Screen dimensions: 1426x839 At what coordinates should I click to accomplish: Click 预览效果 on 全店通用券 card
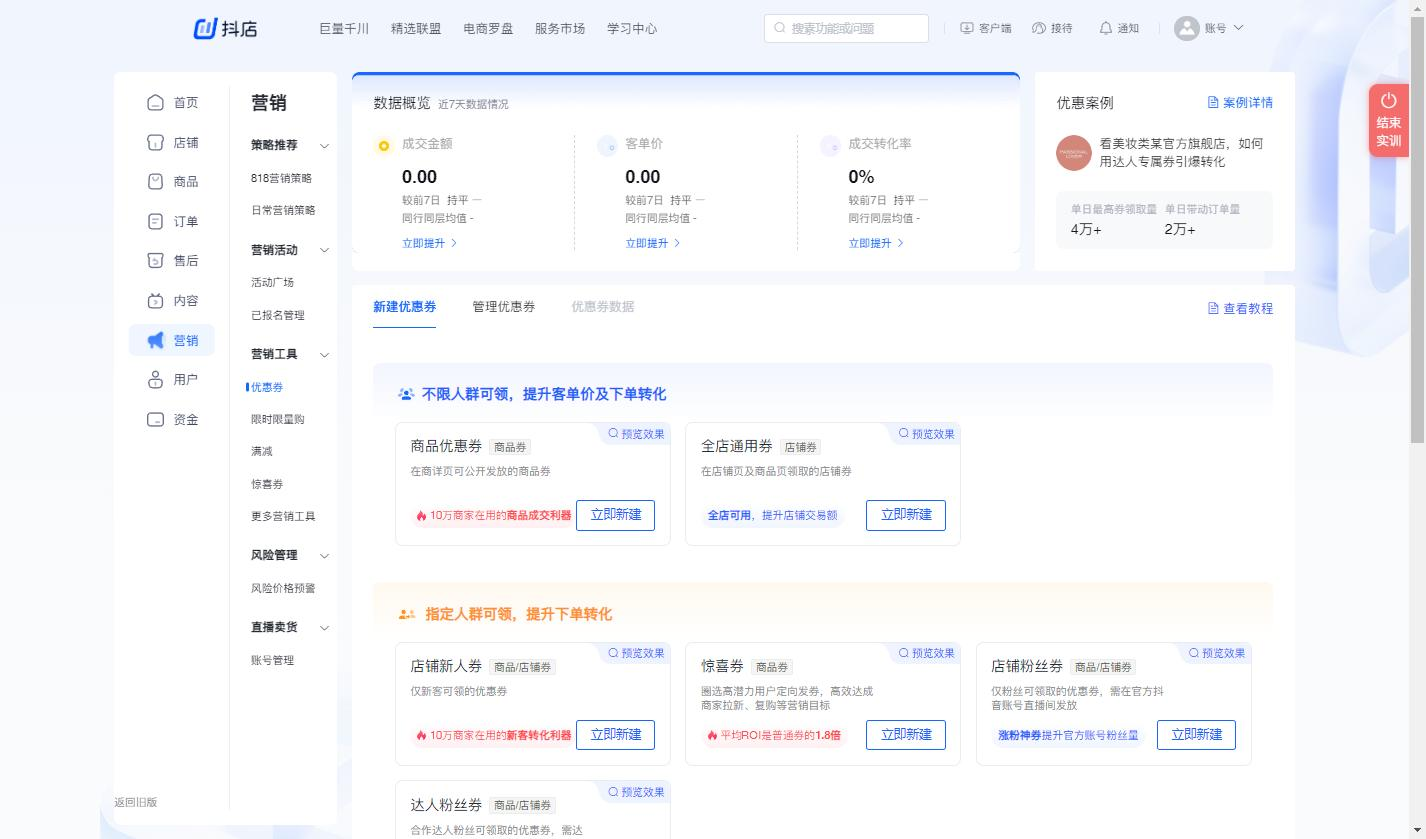pyautogui.click(x=926, y=433)
